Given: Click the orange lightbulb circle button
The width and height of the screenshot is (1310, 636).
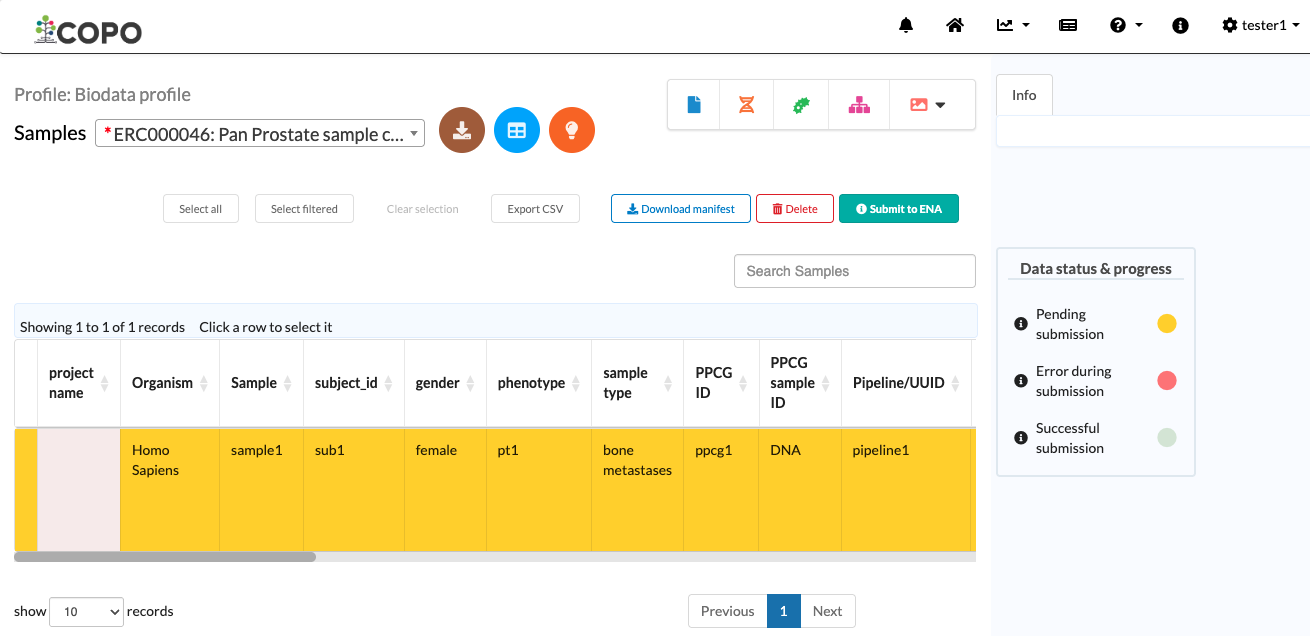Looking at the screenshot, I should [x=572, y=130].
